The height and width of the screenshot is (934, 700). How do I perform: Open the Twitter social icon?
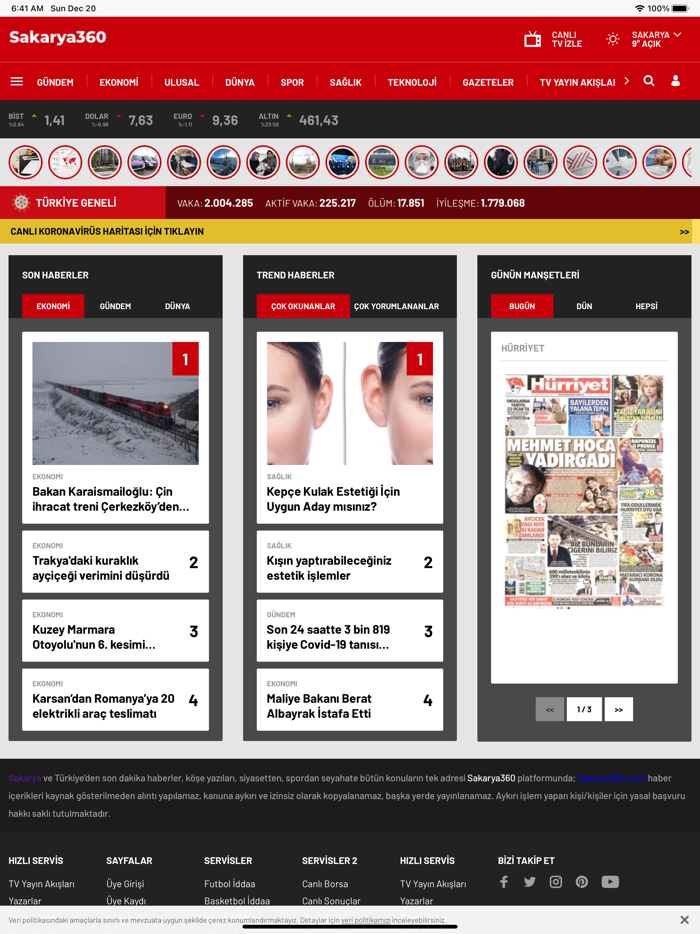point(530,882)
